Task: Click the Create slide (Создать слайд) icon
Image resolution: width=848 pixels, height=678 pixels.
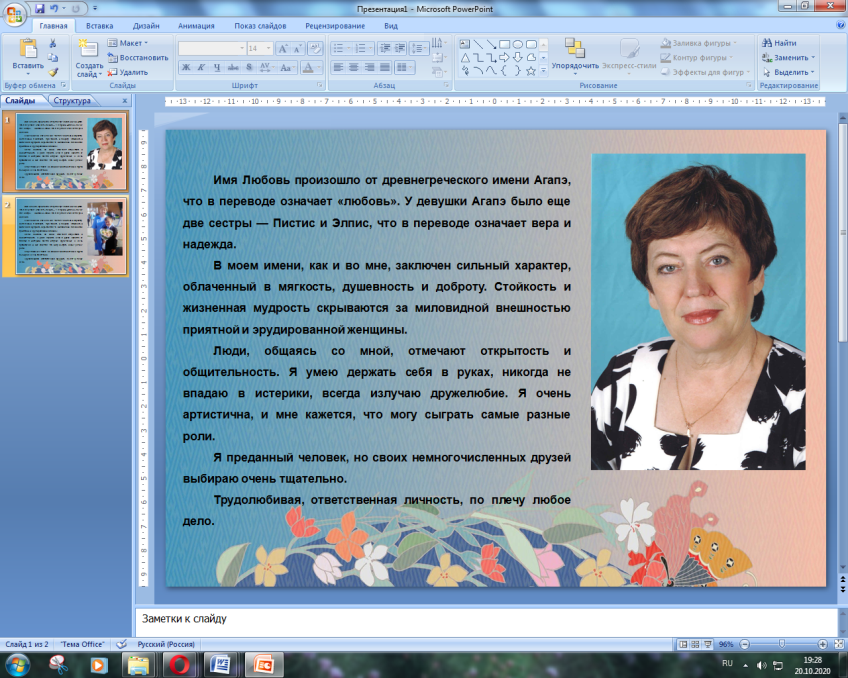Action: pyautogui.click(x=89, y=49)
